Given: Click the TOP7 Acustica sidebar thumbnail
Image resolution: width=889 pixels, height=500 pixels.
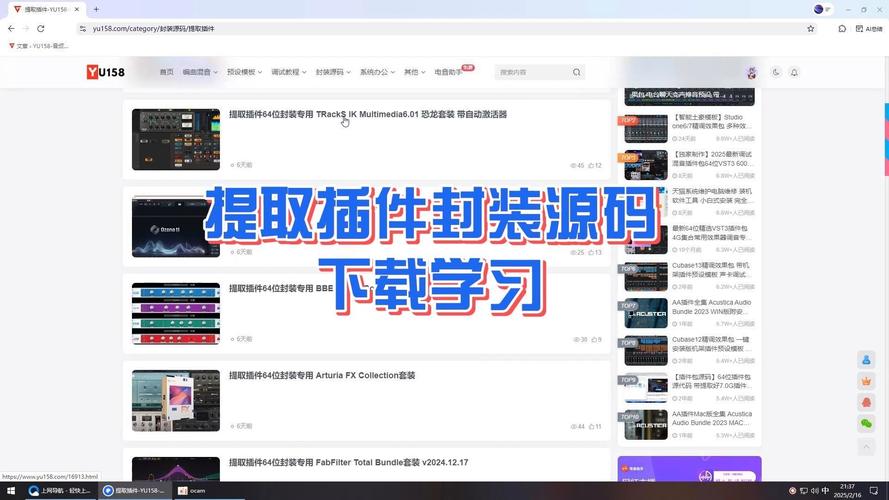Looking at the screenshot, I should [646, 313].
